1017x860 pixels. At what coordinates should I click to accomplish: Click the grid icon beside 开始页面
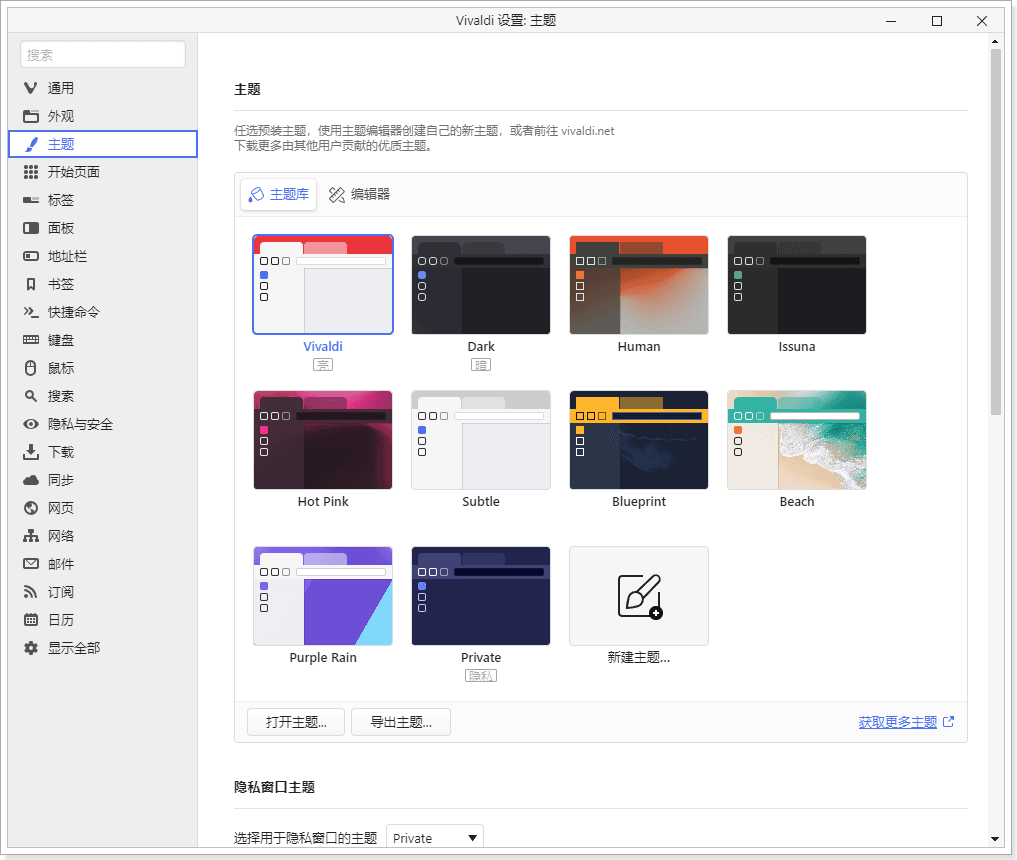[x=30, y=172]
